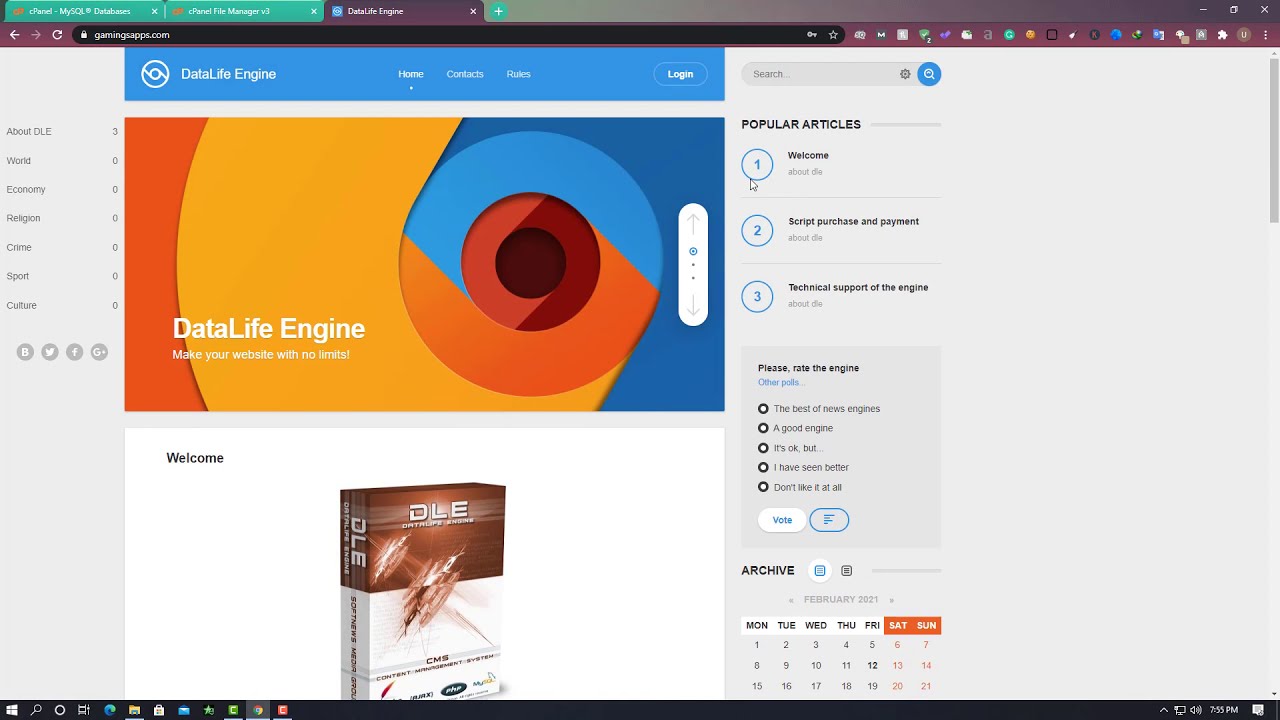Click the slider down arrow
The image size is (1280, 720).
coord(693,305)
